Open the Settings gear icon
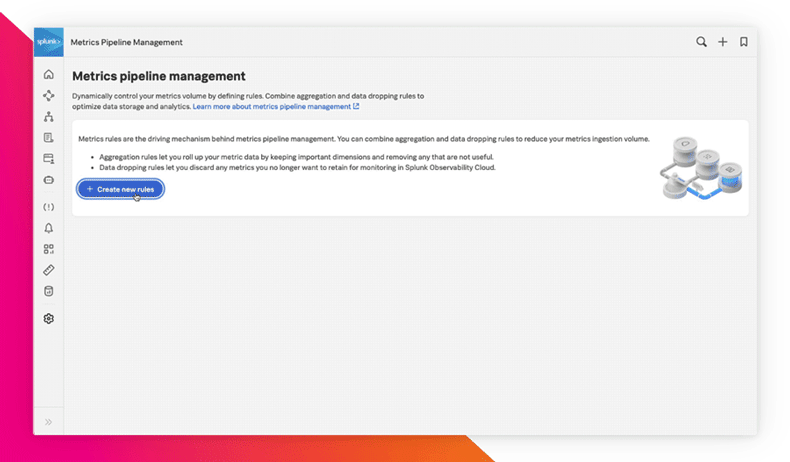 (48, 318)
